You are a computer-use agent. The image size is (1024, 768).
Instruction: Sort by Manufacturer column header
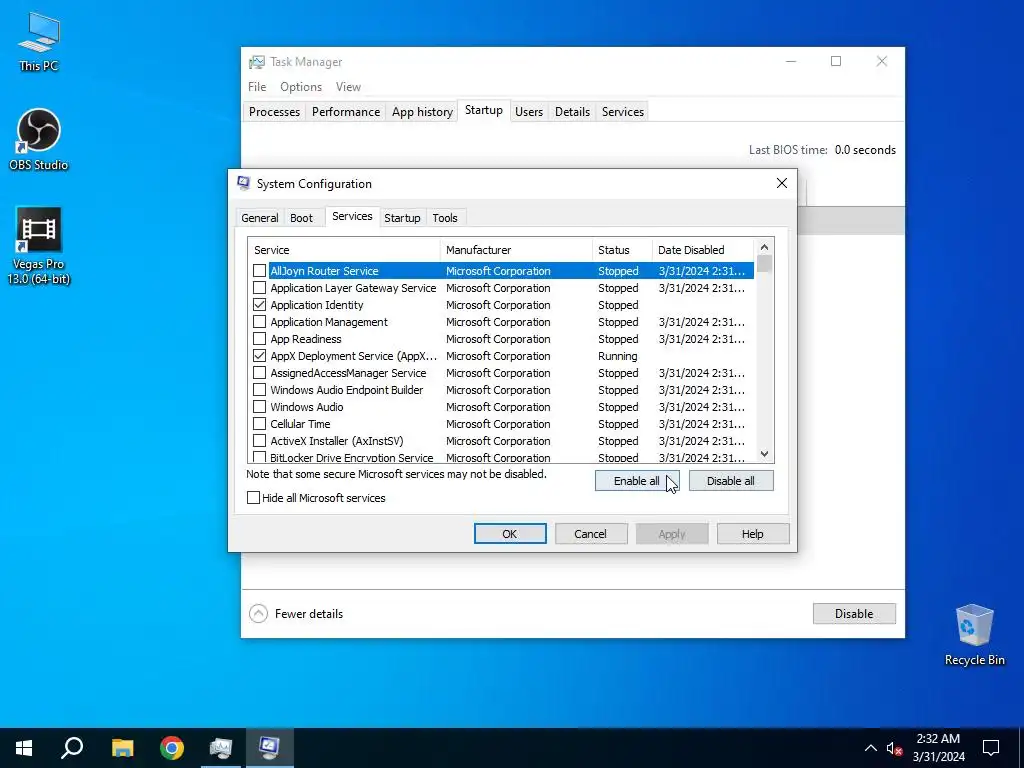tap(516, 249)
